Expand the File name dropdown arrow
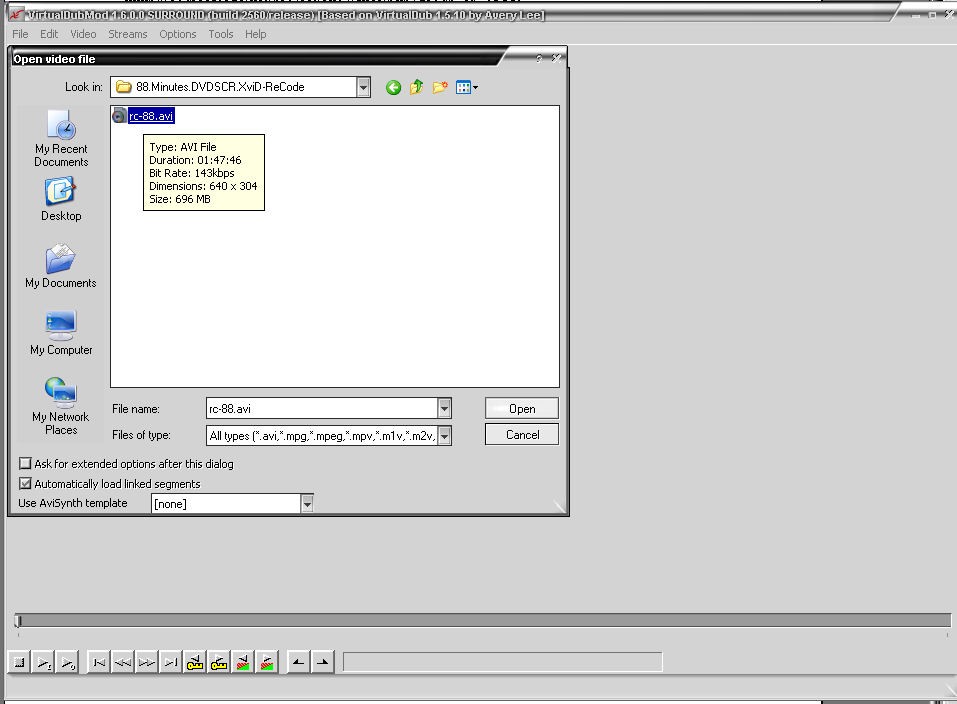Image resolution: width=957 pixels, height=704 pixels. click(444, 408)
